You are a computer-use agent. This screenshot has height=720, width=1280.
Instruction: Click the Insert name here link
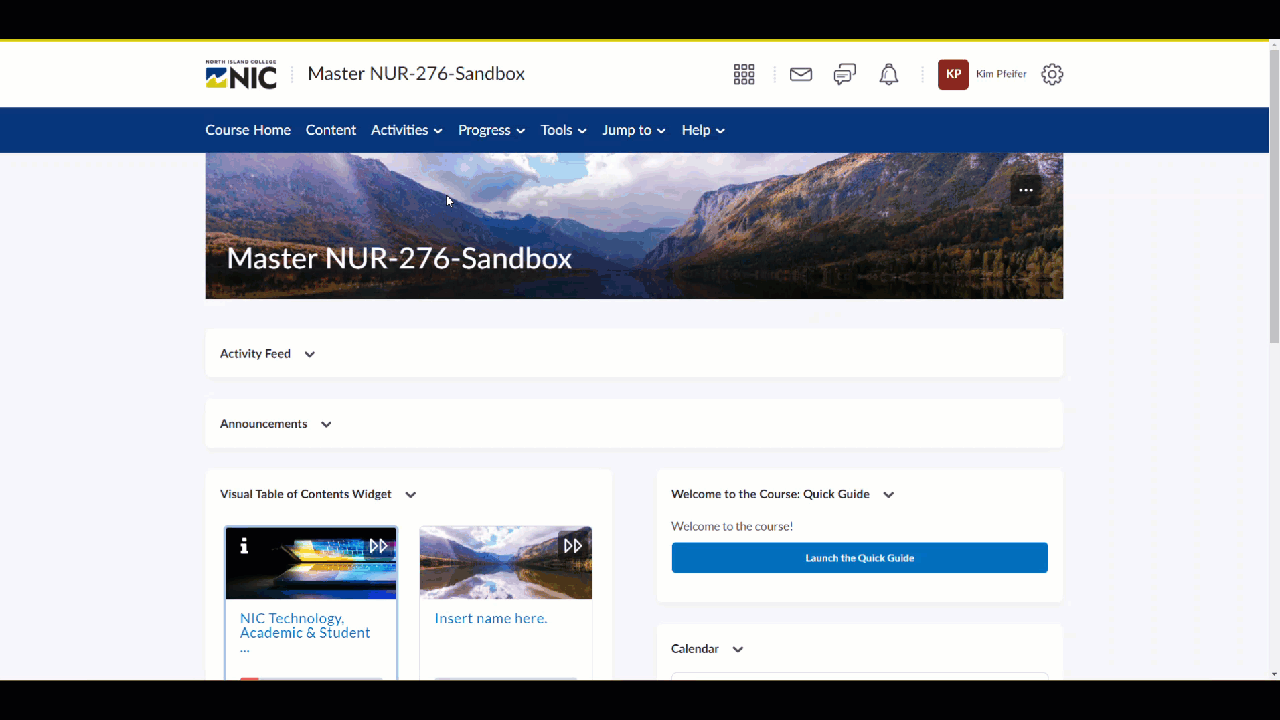coord(490,618)
